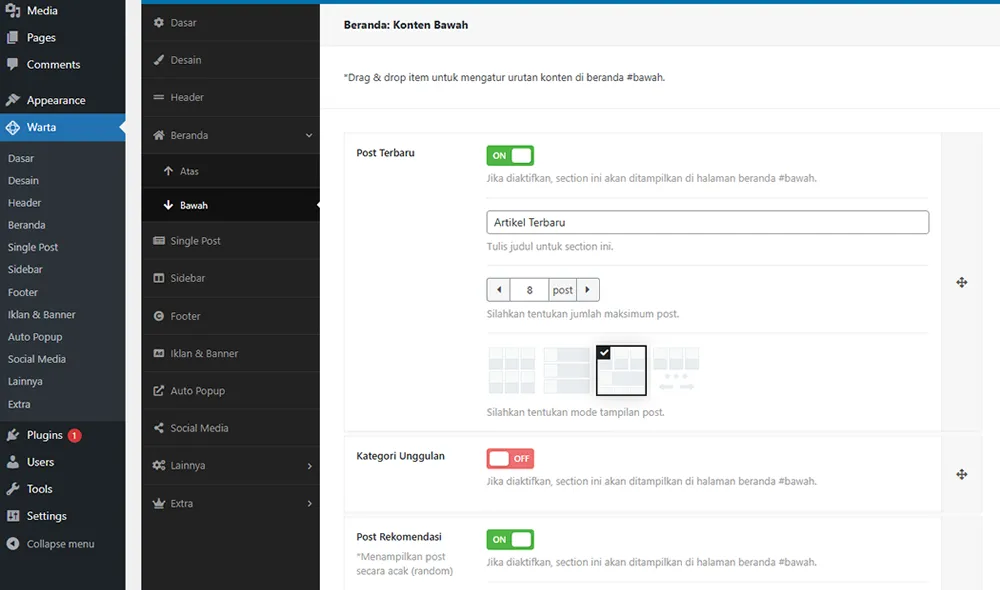This screenshot has height=590, width=1000.
Task: Enable the Kategori Unggulan toggle
Action: pyautogui.click(x=510, y=458)
